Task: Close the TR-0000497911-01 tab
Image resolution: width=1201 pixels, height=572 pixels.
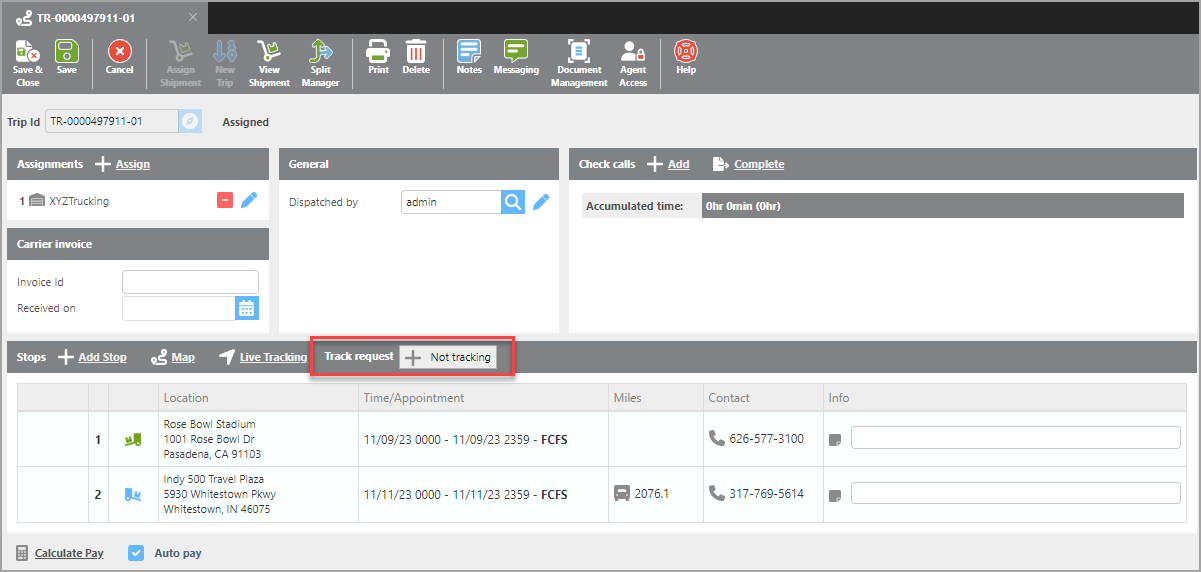Action: 193,18
